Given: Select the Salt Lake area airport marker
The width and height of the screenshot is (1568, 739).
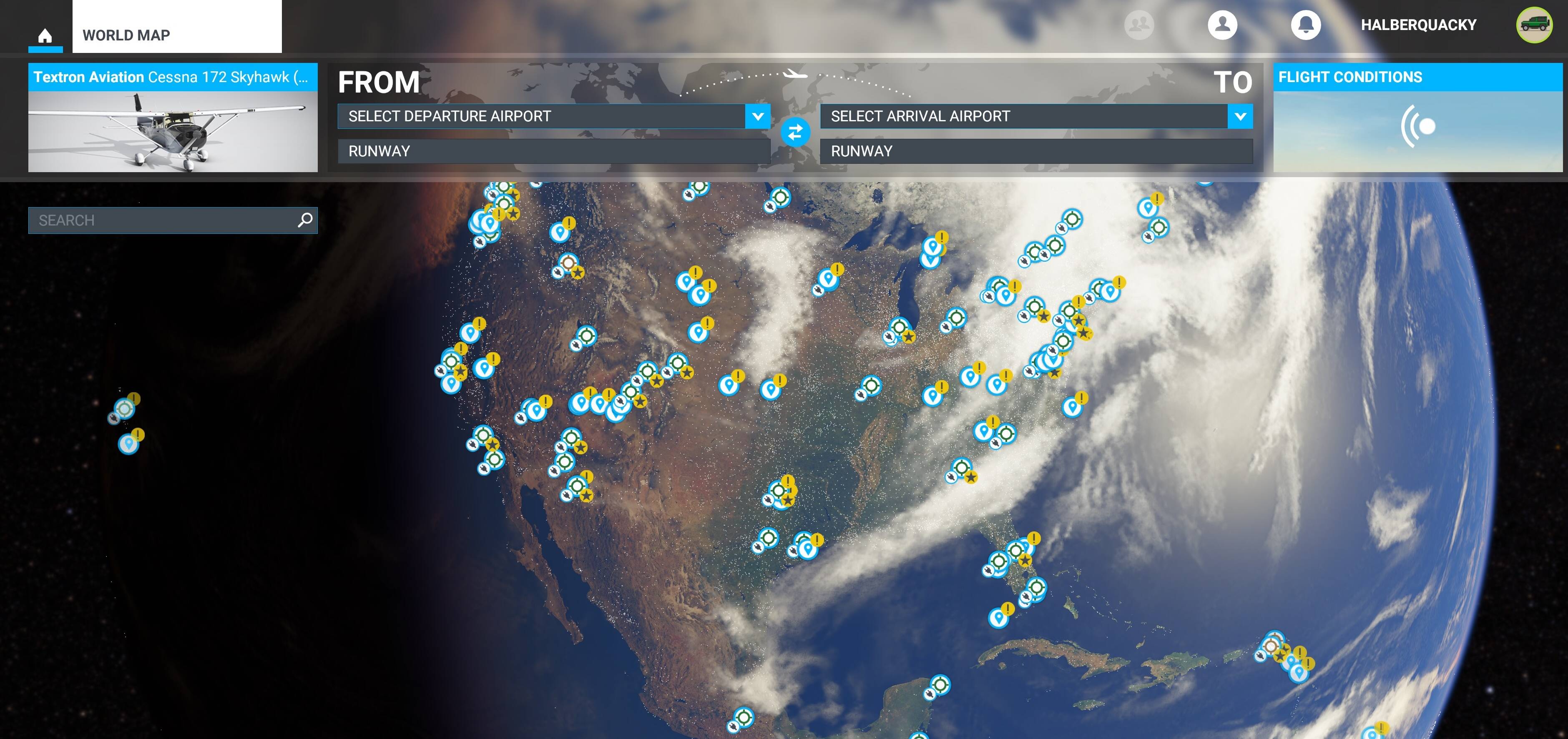Looking at the screenshot, I should pyautogui.click(x=587, y=336).
